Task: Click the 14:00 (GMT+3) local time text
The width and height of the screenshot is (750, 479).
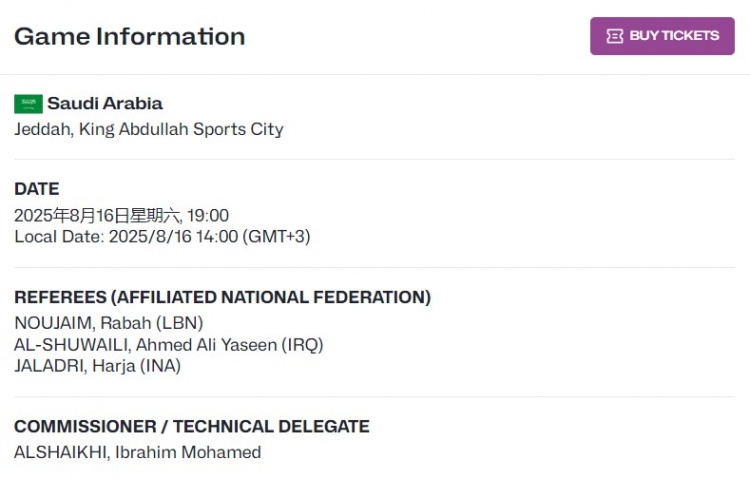Action: (260, 236)
